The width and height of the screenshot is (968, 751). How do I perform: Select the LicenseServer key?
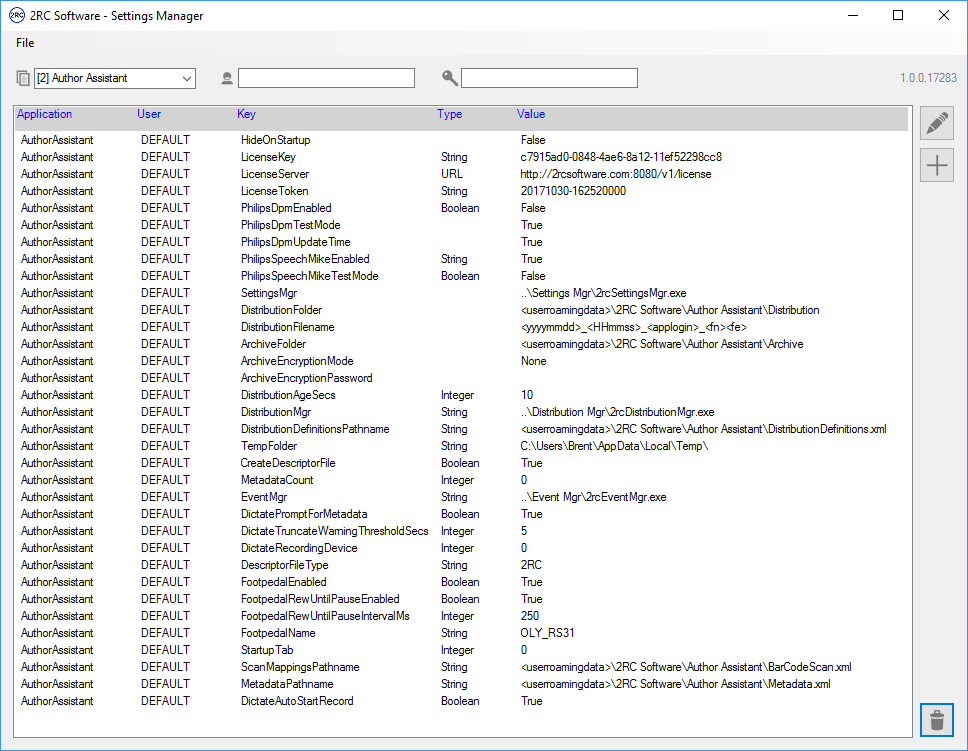click(275, 174)
